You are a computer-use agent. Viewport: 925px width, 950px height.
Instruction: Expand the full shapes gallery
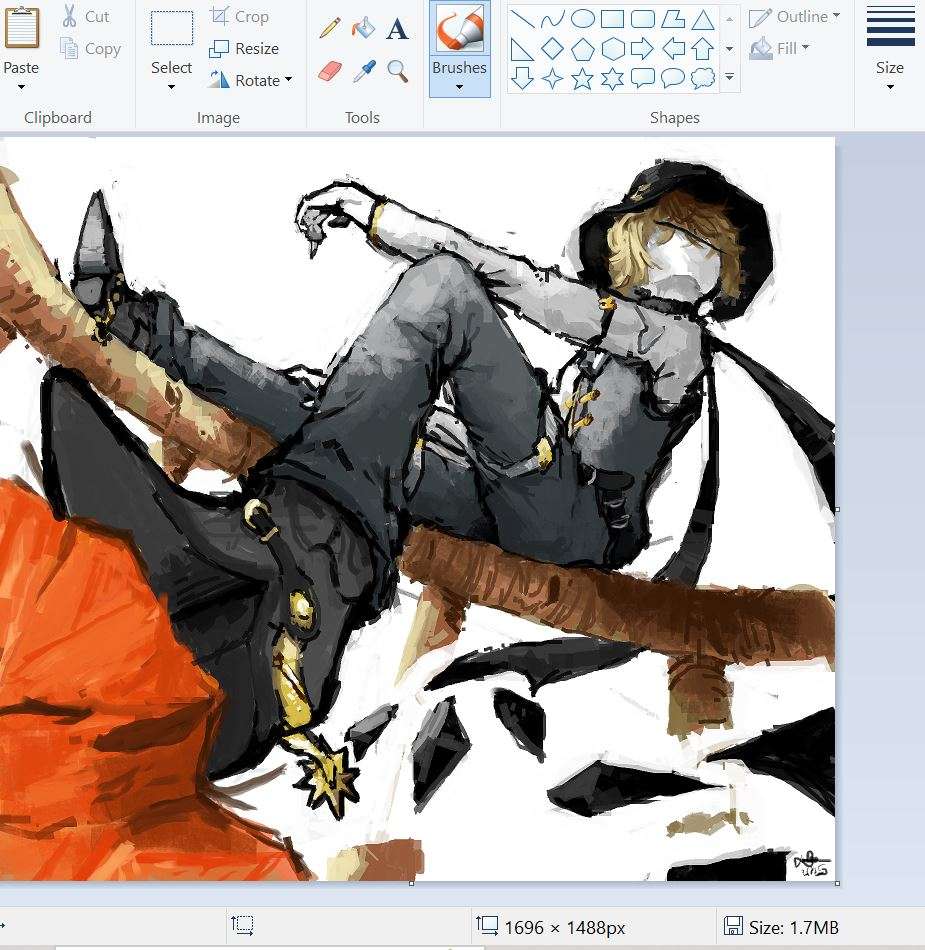click(729, 77)
